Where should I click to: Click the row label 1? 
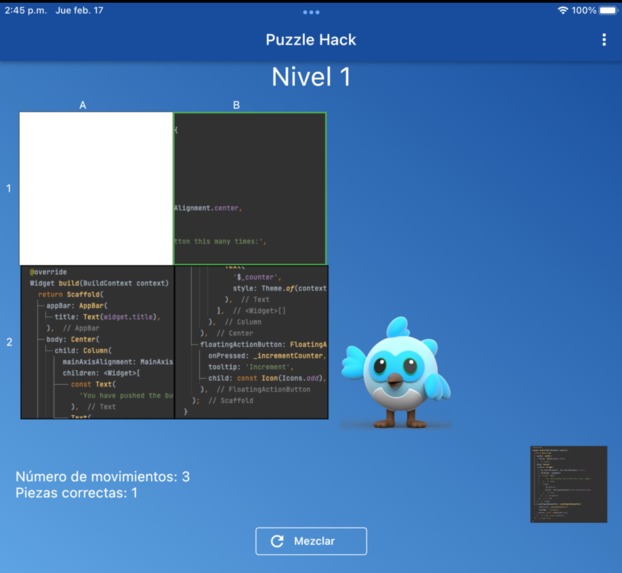click(9, 188)
